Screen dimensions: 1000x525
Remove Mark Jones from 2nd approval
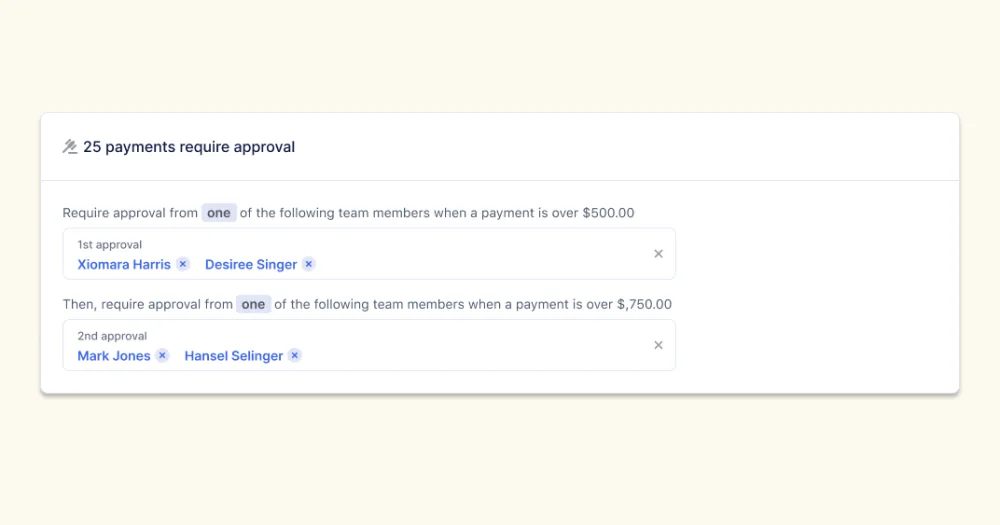pos(163,355)
